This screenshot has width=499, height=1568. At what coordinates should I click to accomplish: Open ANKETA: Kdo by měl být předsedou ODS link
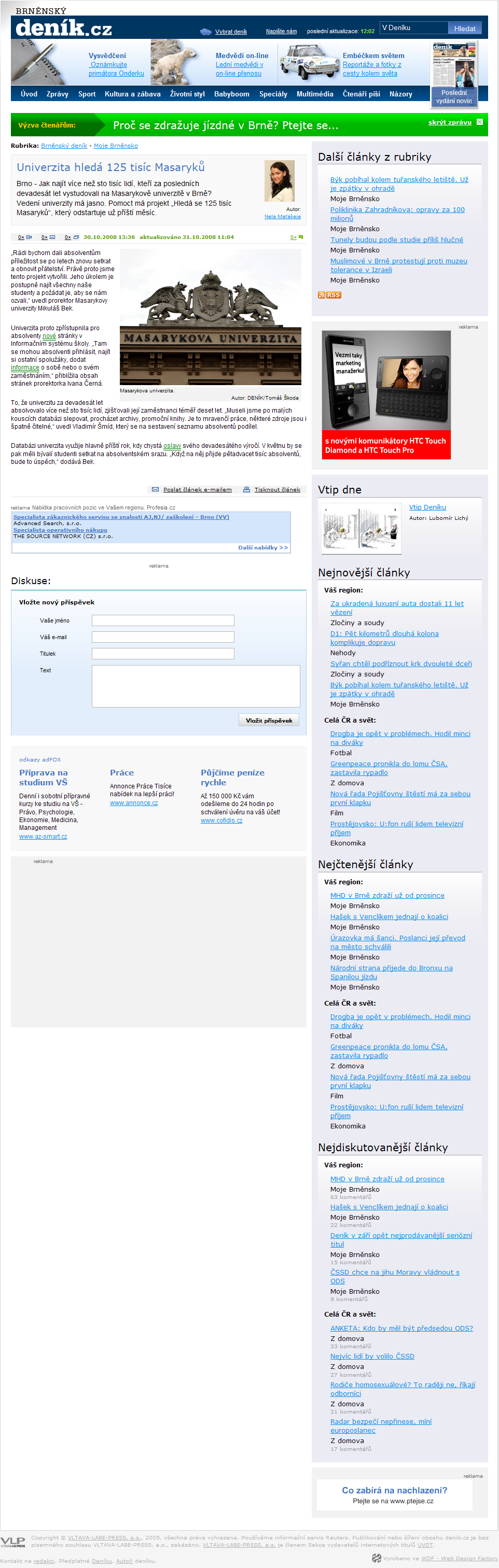(x=401, y=1328)
